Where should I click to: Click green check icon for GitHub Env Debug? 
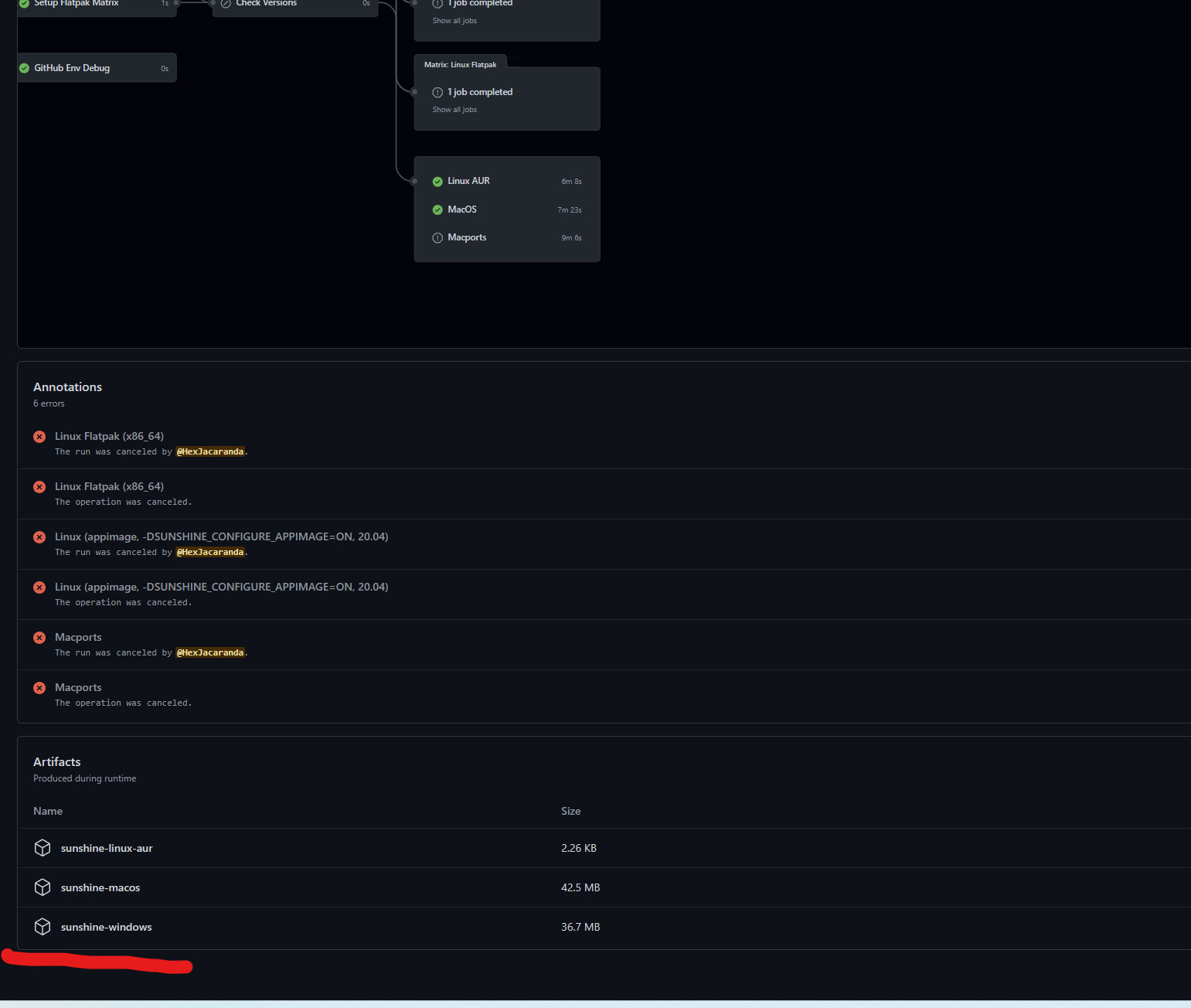tap(24, 68)
